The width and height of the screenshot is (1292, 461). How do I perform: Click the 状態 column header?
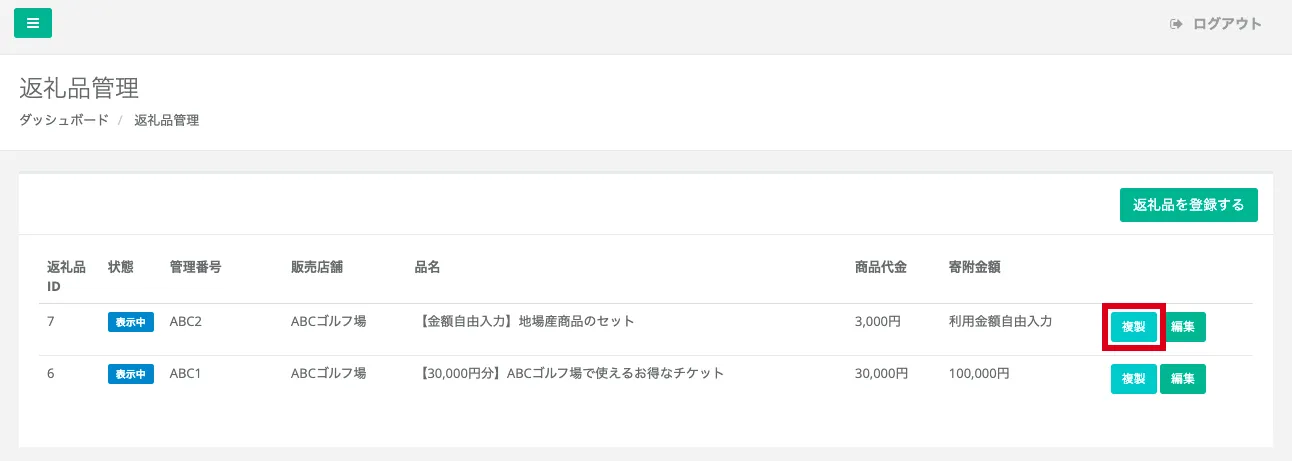[x=120, y=267]
